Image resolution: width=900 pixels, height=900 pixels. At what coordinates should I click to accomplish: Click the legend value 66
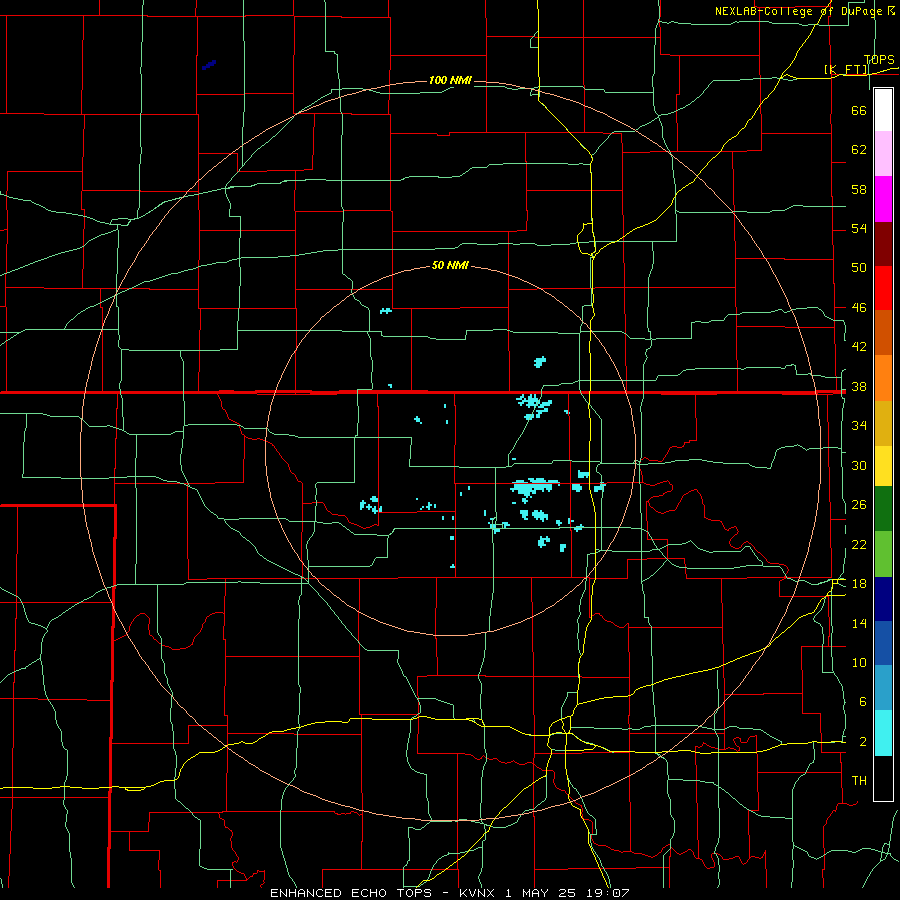(x=859, y=110)
